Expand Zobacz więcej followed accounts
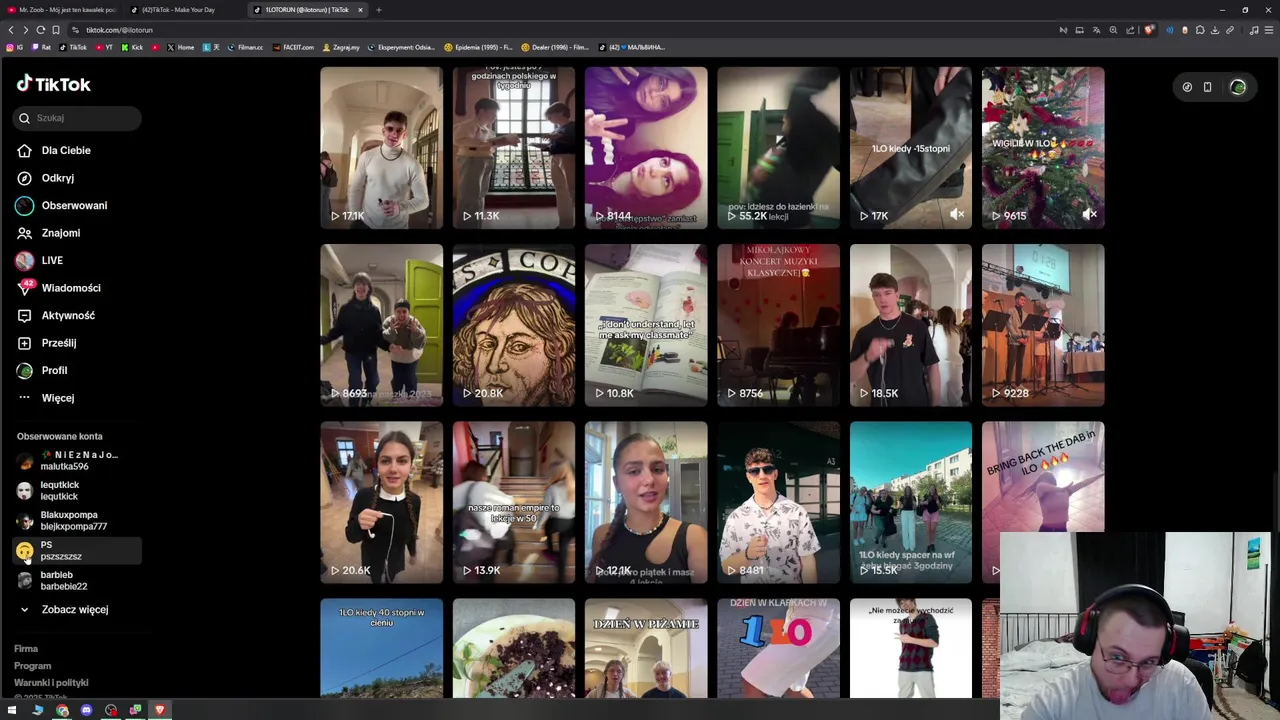This screenshot has width=1280, height=720. pyautogui.click(x=75, y=609)
